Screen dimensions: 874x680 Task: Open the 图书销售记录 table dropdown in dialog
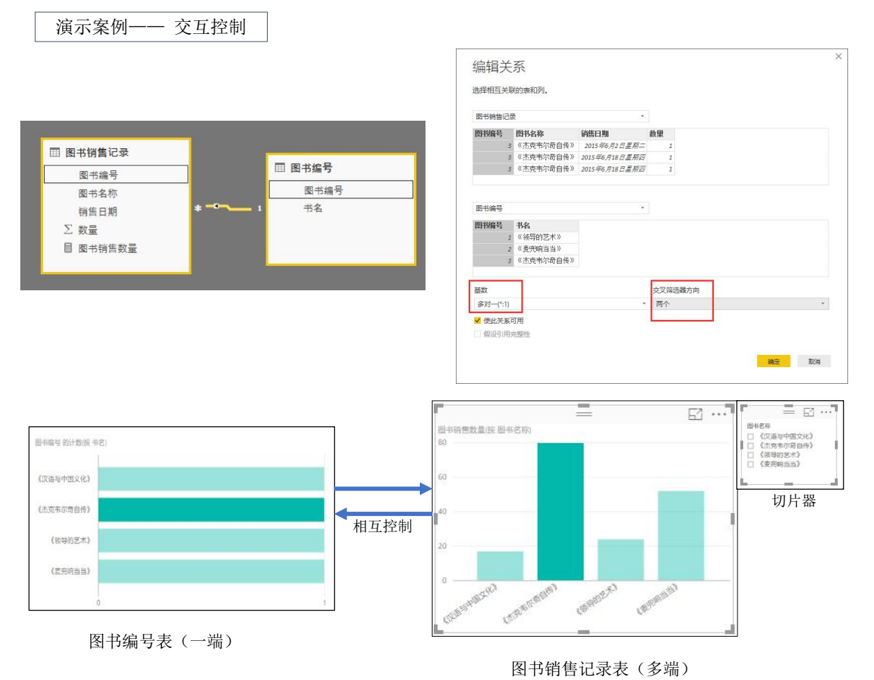pyautogui.click(x=560, y=117)
